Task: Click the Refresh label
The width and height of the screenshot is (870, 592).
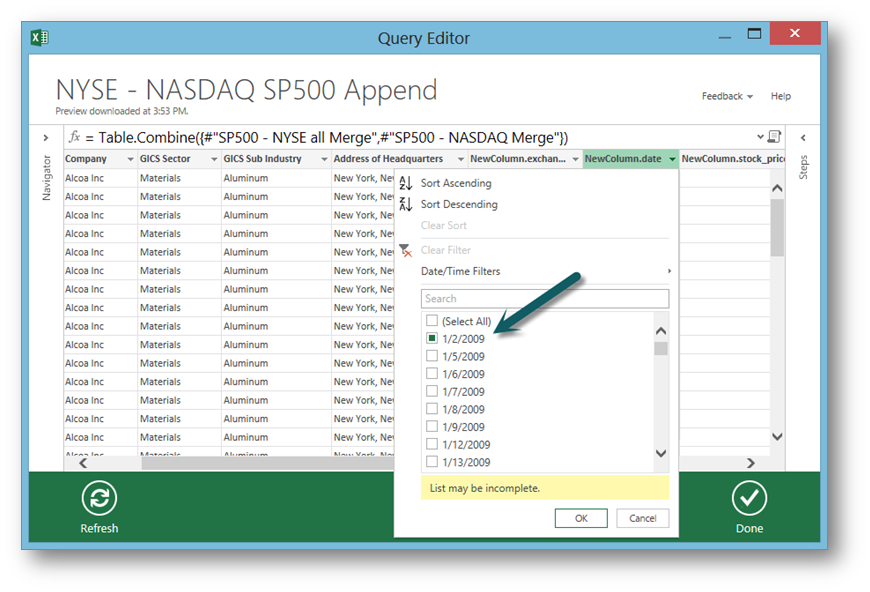Action: pos(99,528)
